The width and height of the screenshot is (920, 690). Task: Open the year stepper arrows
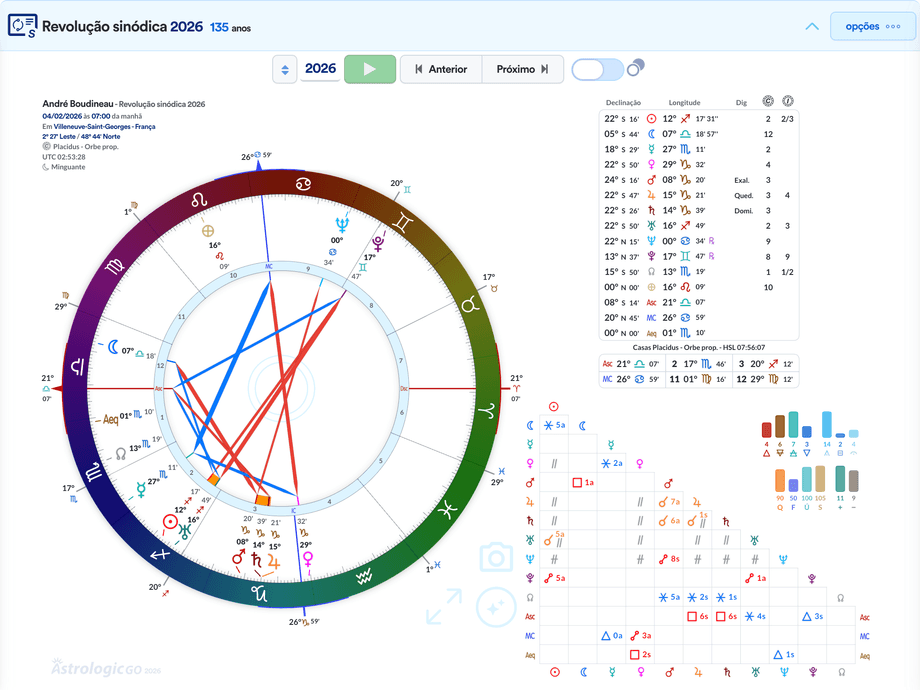(x=285, y=69)
